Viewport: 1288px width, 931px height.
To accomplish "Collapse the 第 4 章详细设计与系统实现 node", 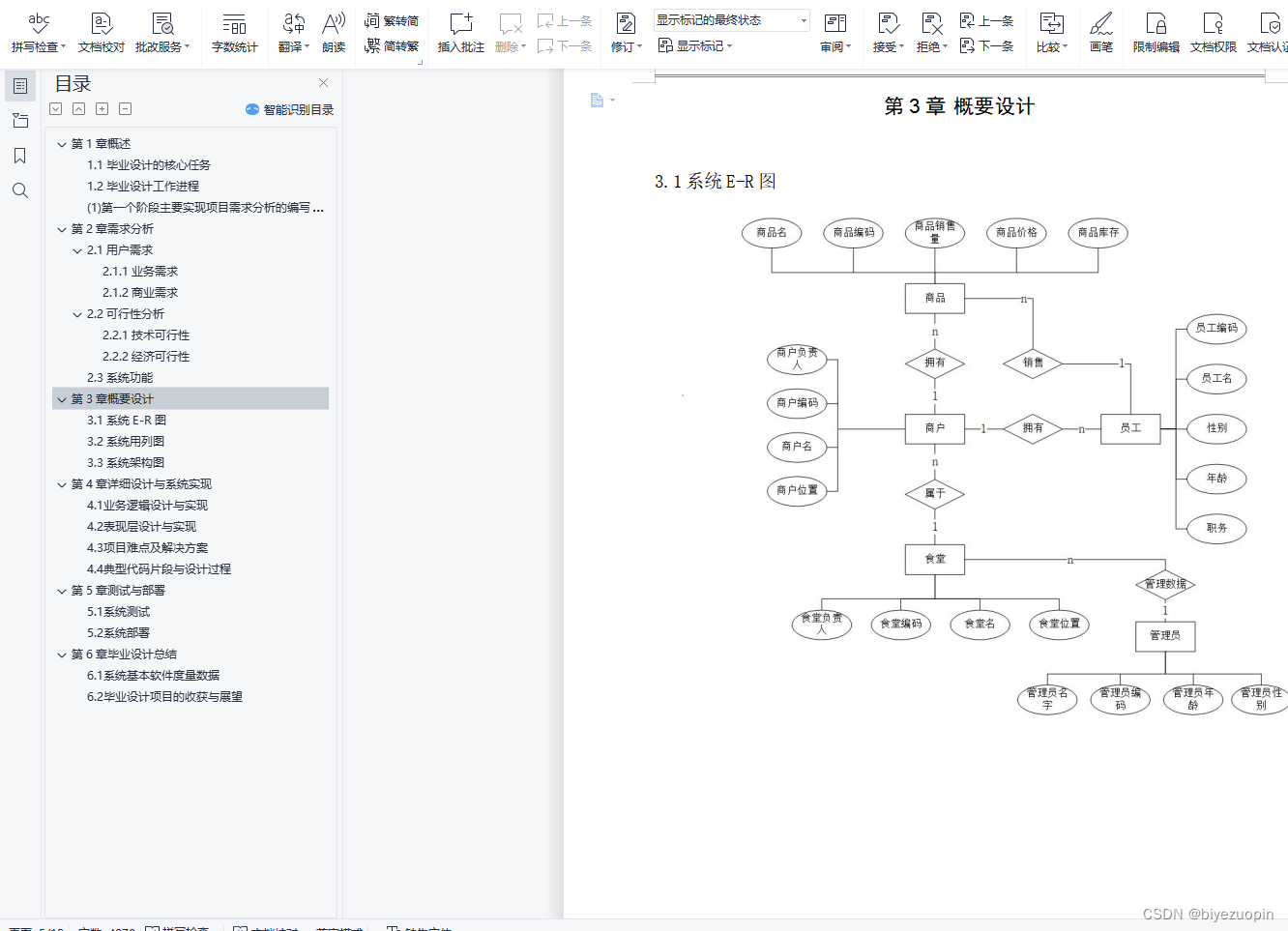I will click(x=62, y=484).
